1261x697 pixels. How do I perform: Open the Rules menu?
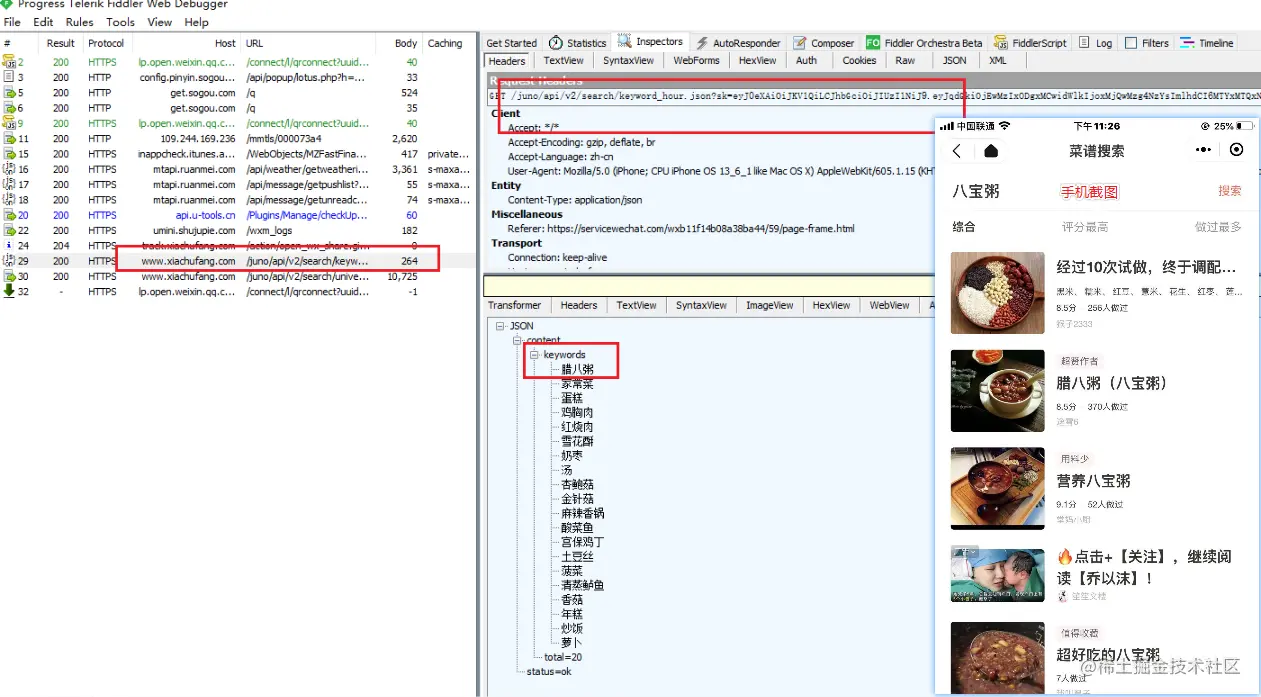[x=79, y=22]
